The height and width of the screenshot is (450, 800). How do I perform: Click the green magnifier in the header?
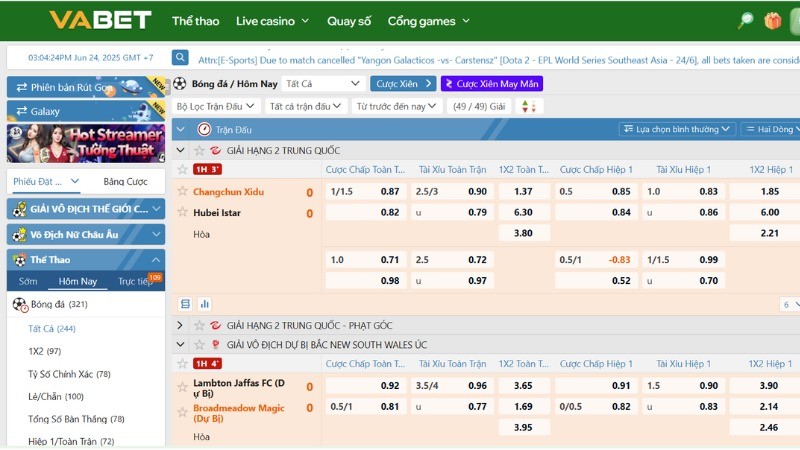[745, 20]
